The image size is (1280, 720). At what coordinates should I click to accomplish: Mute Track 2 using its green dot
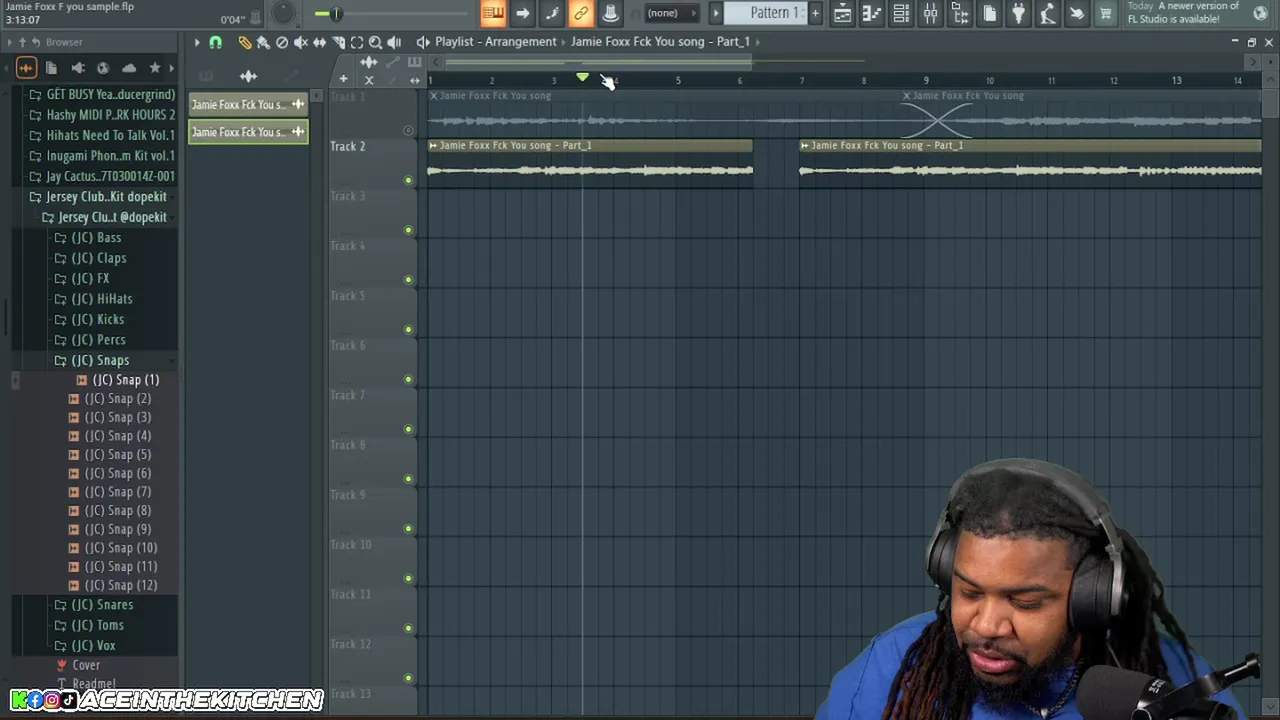(x=408, y=180)
